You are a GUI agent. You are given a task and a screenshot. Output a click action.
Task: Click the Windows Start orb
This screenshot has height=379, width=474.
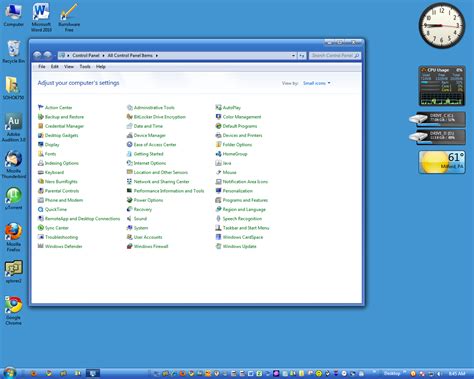coord(10,373)
